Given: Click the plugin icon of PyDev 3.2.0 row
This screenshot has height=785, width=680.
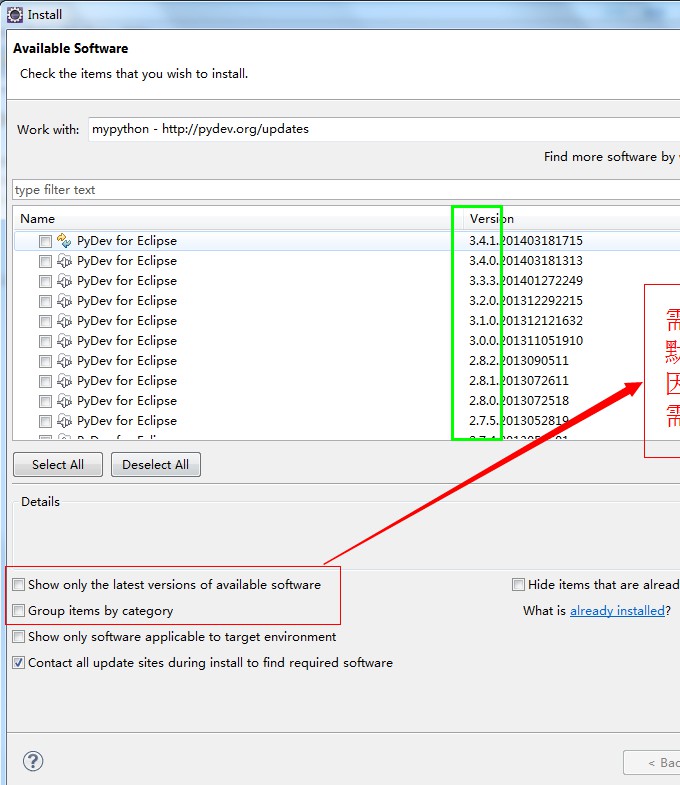Looking at the screenshot, I should pos(64,301).
